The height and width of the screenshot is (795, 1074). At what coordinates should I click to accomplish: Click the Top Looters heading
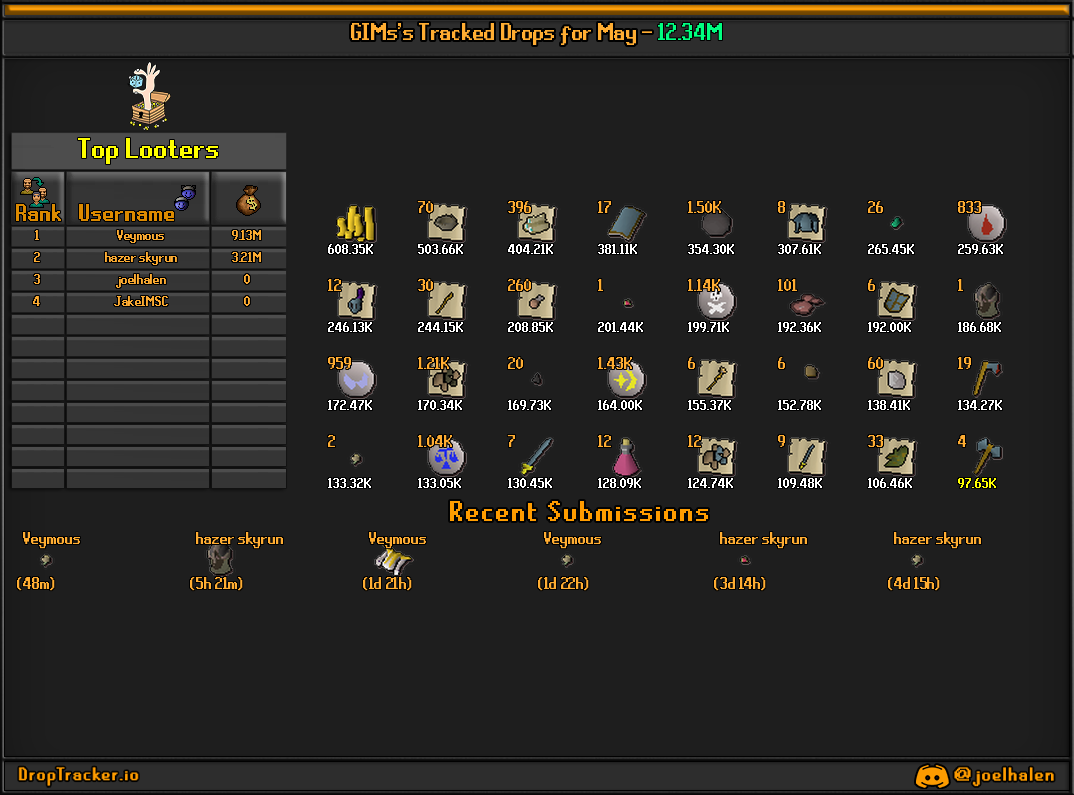tap(148, 150)
